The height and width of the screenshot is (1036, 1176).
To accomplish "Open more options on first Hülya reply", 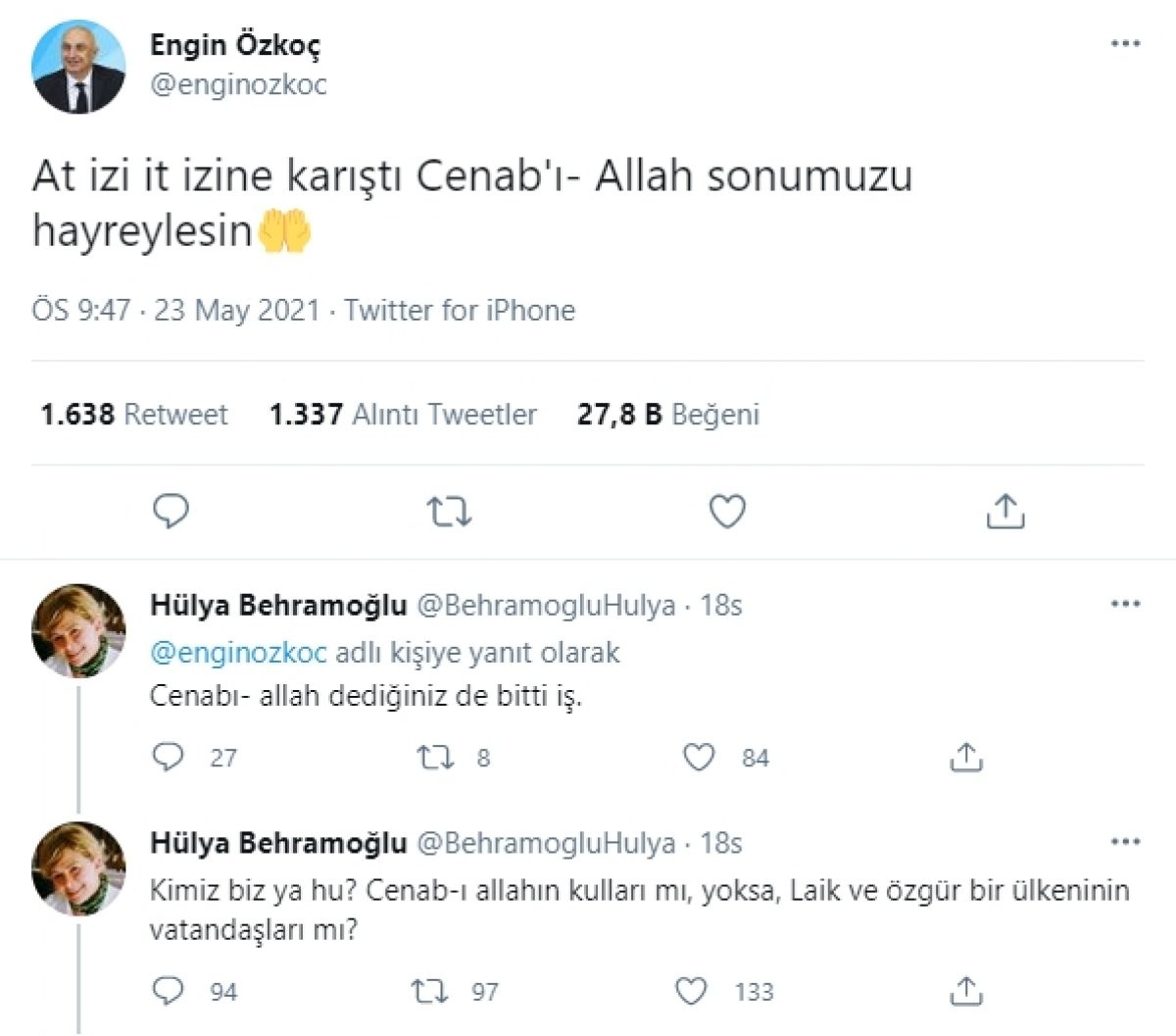I will pyautogui.click(x=1125, y=604).
